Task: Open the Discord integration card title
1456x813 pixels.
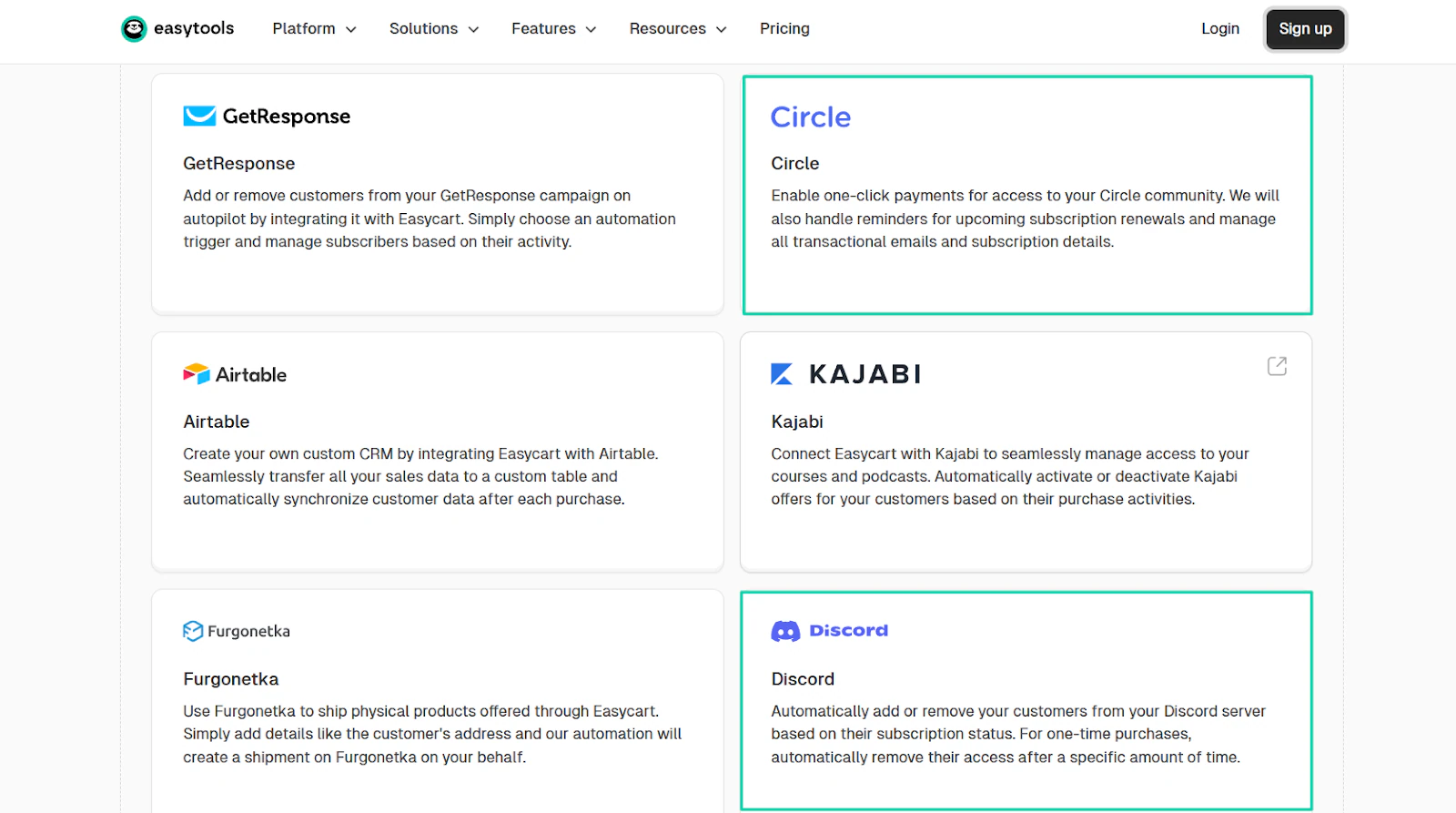Action: 803,679
